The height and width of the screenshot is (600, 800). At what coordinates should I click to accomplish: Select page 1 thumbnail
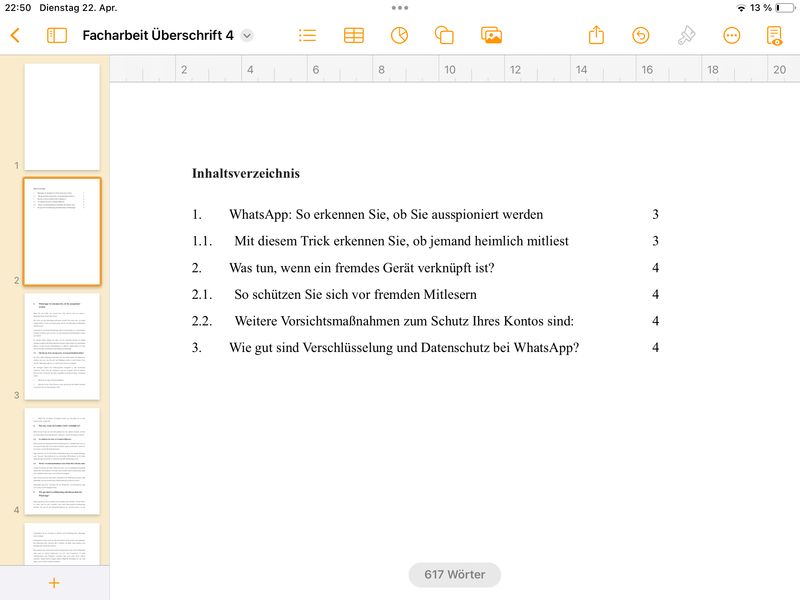coord(62,117)
